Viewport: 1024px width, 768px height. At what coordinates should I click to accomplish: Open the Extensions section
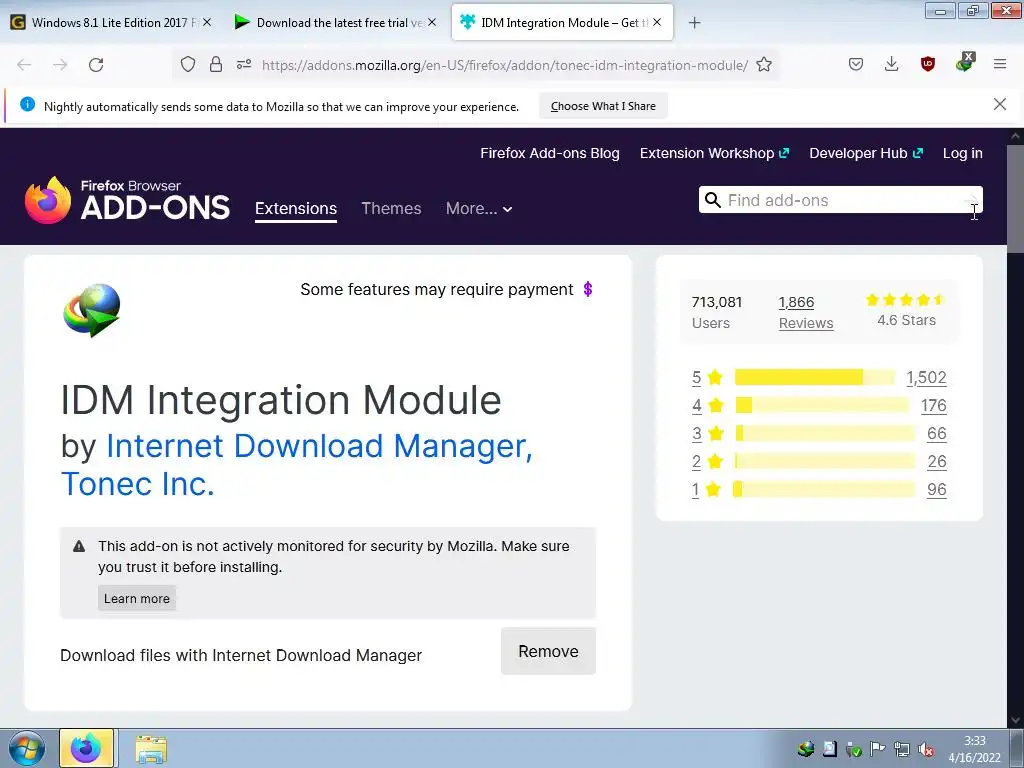pyautogui.click(x=296, y=208)
